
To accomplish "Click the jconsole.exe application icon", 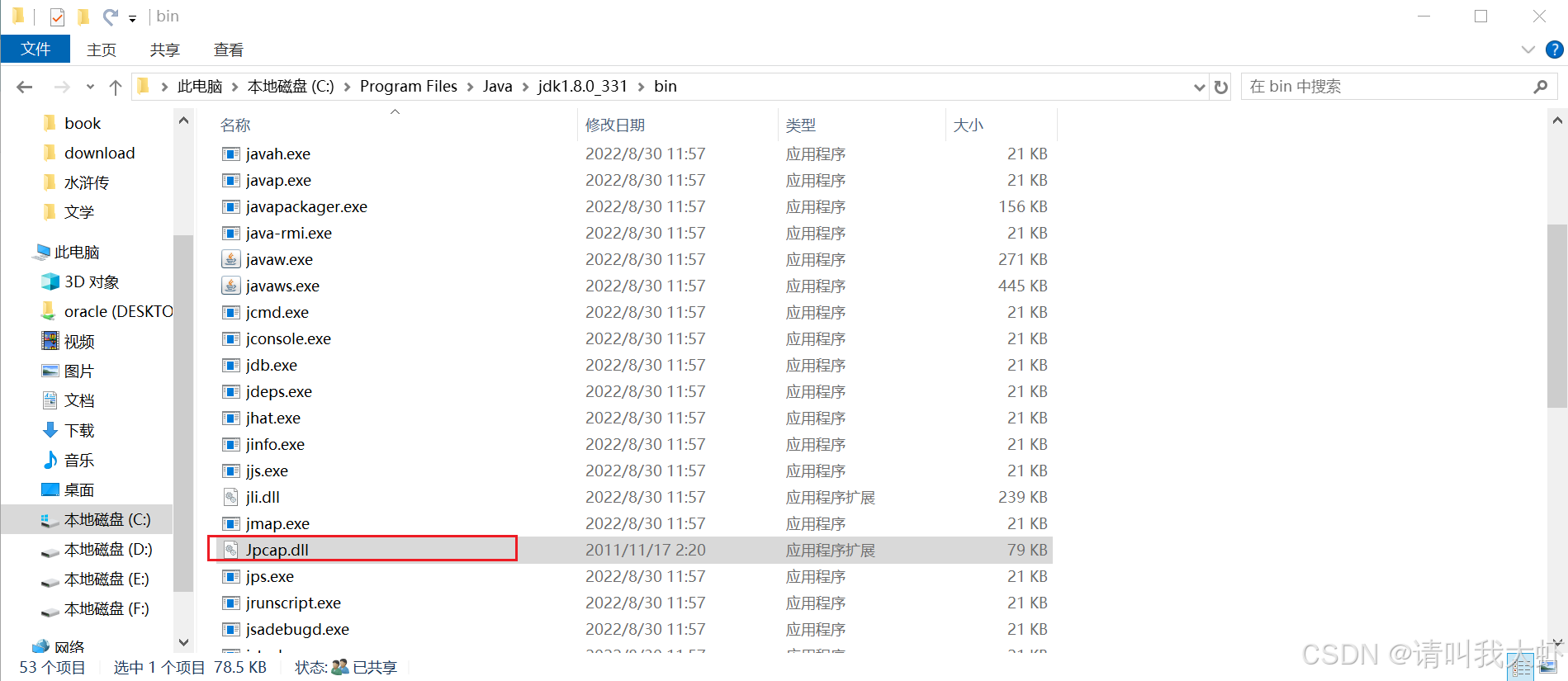I will pyautogui.click(x=231, y=339).
